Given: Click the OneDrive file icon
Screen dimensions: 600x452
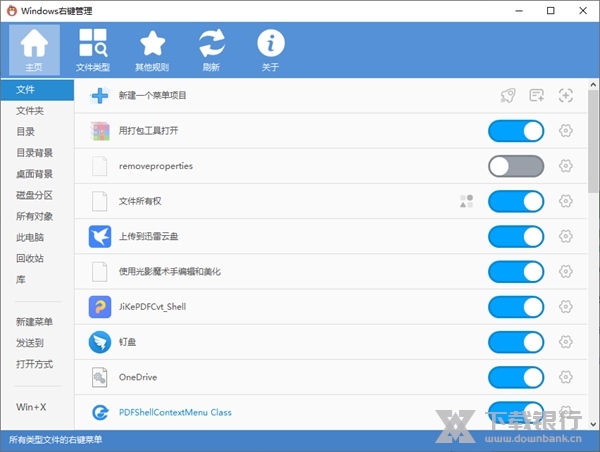Looking at the screenshot, I should point(99,377).
